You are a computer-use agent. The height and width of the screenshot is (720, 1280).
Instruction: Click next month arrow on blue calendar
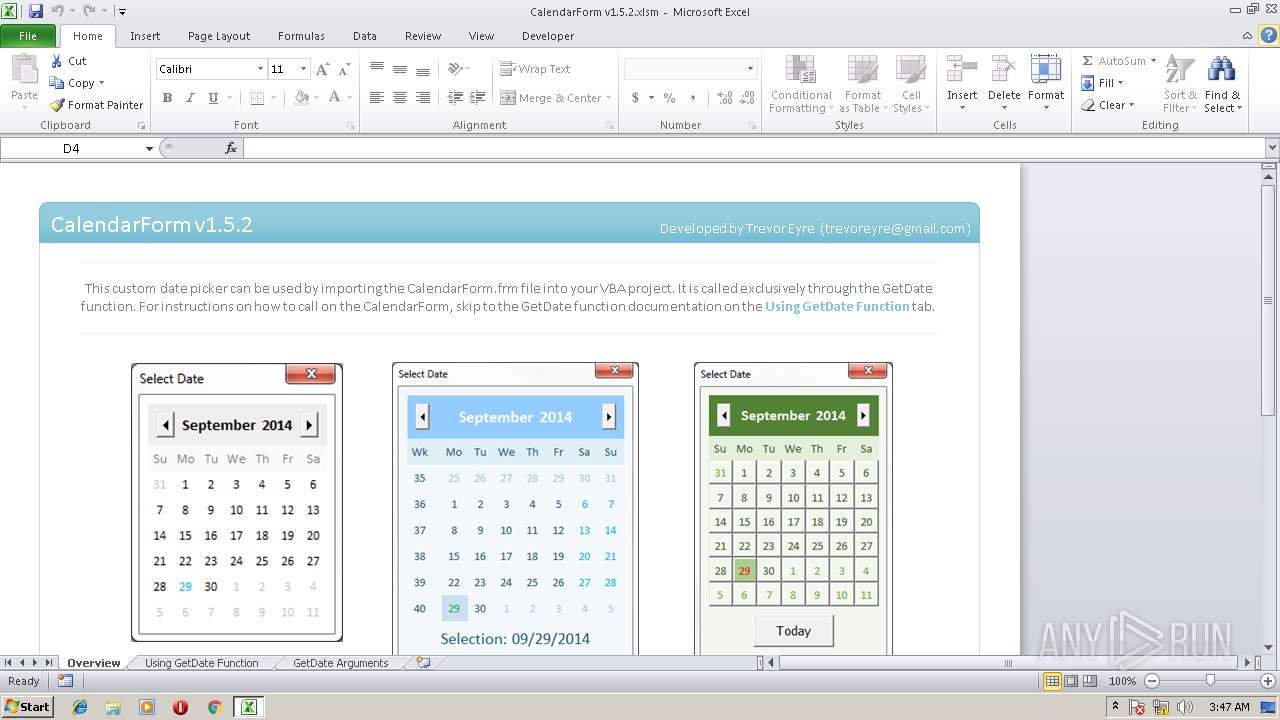click(609, 417)
